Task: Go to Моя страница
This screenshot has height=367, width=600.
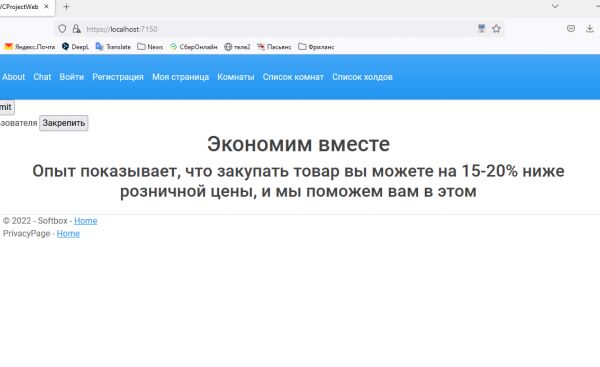Action: point(181,77)
